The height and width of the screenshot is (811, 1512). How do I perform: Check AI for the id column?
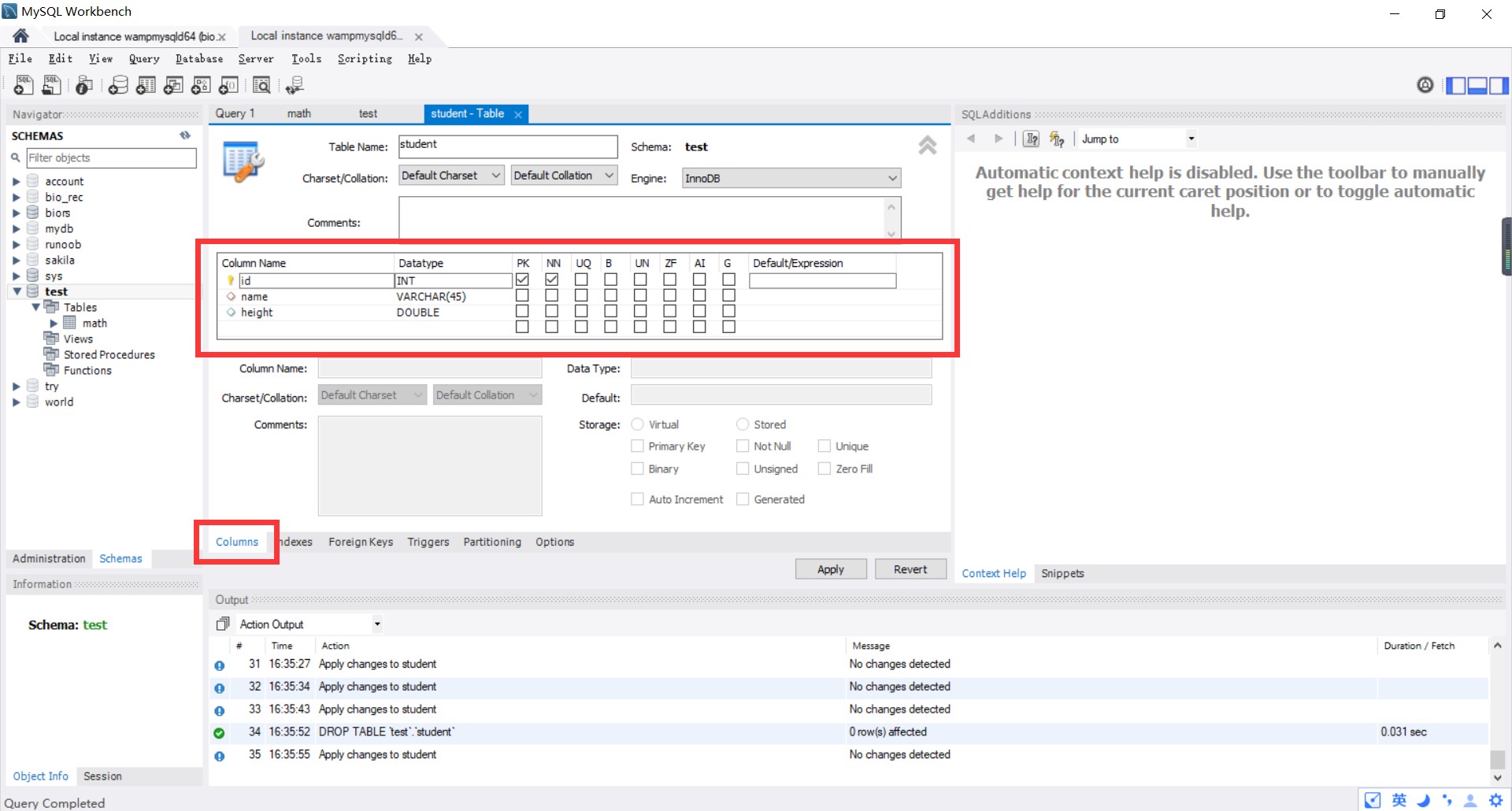tap(699, 280)
